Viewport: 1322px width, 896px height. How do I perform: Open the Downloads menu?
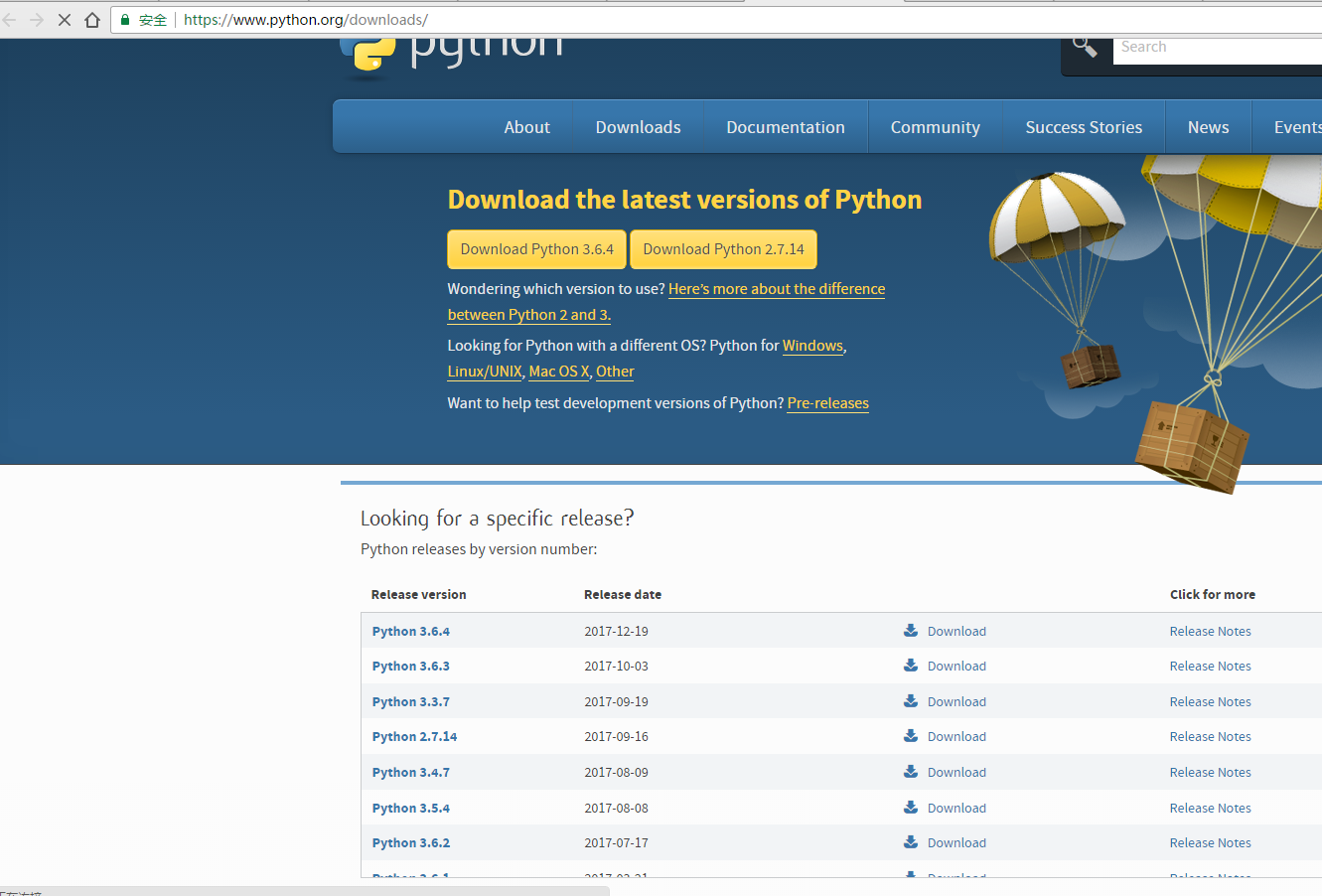click(x=638, y=127)
